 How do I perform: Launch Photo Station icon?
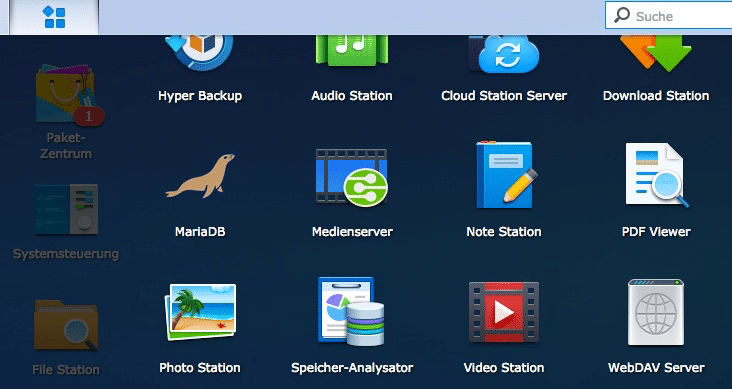pos(200,311)
